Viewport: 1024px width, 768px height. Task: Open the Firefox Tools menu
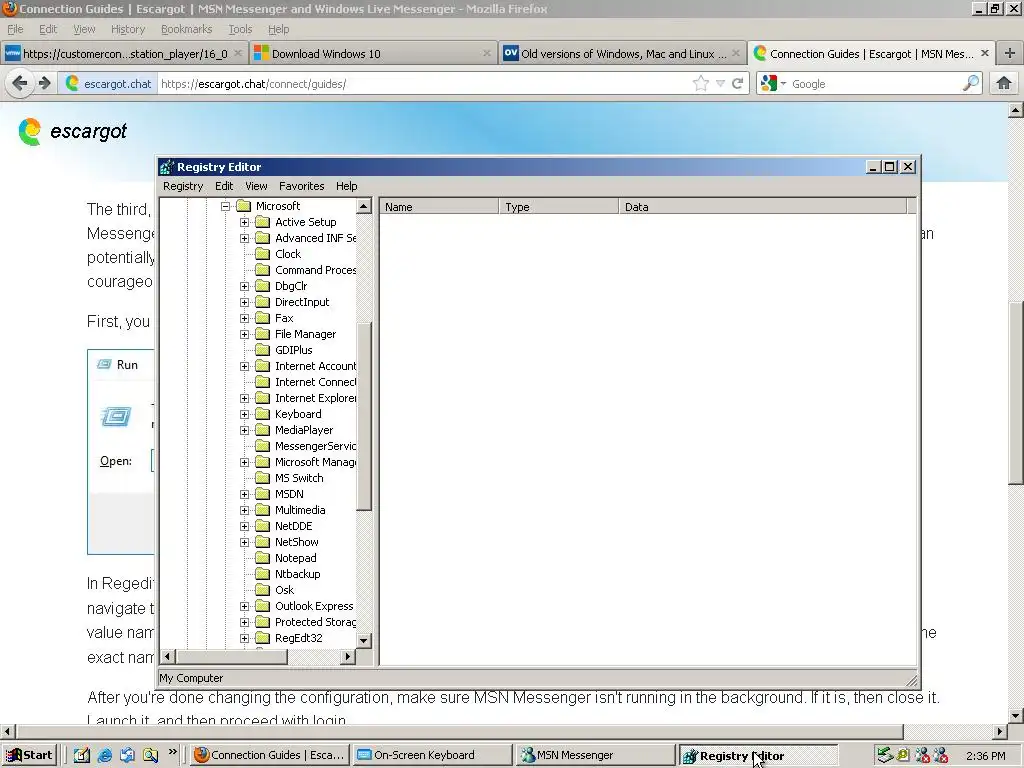pyautogui.click(x=240, y=29)
